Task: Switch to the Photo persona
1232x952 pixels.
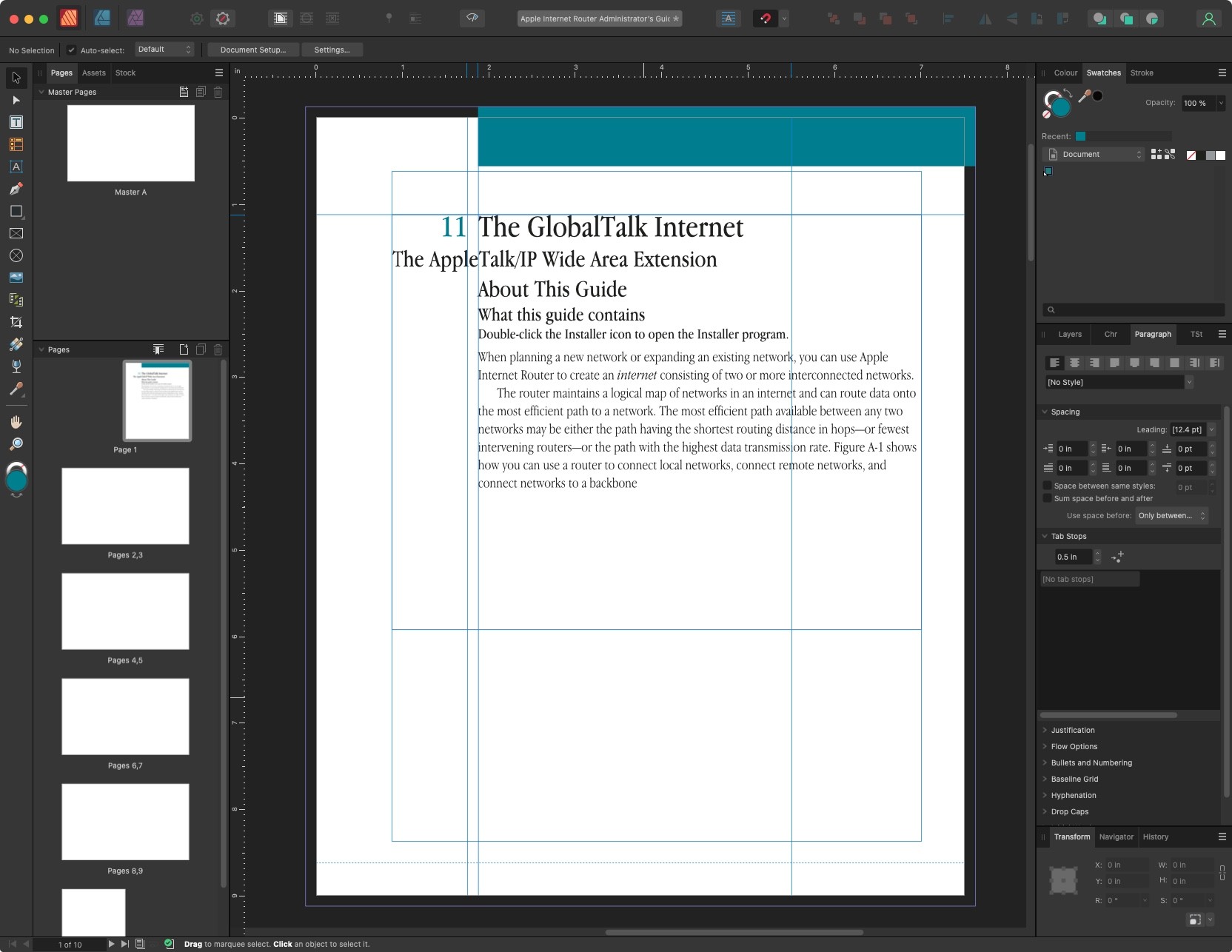Action: point(135,19)
